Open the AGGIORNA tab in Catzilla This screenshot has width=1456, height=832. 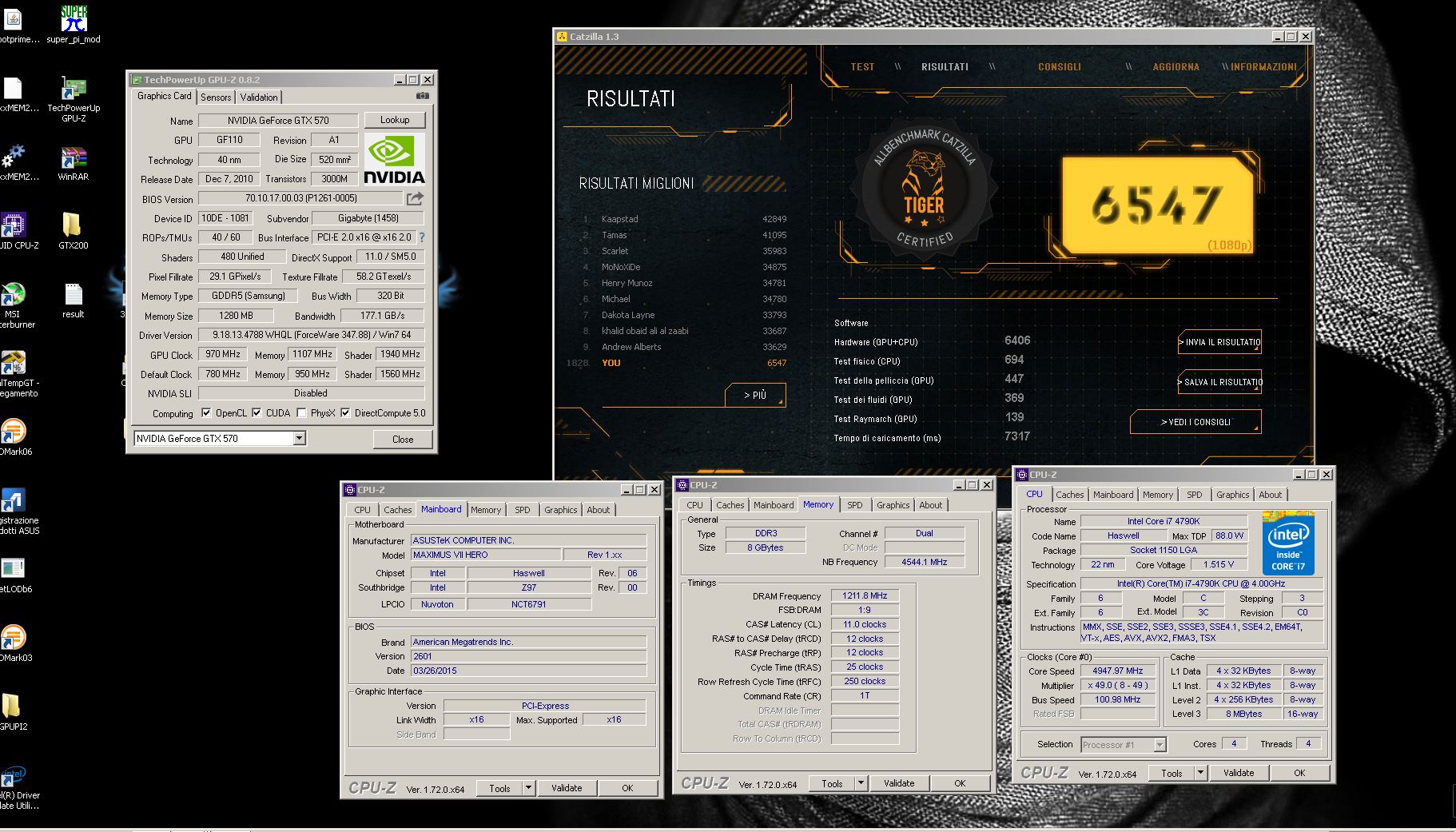[x=1176, y=67]
